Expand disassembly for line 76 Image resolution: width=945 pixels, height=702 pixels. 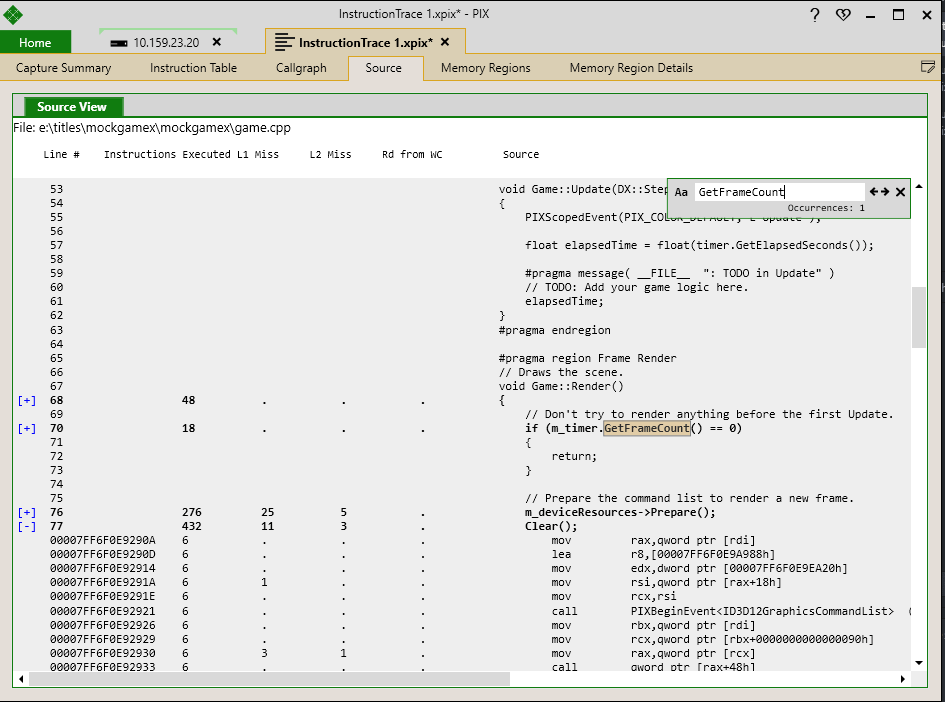click(27, 513)
